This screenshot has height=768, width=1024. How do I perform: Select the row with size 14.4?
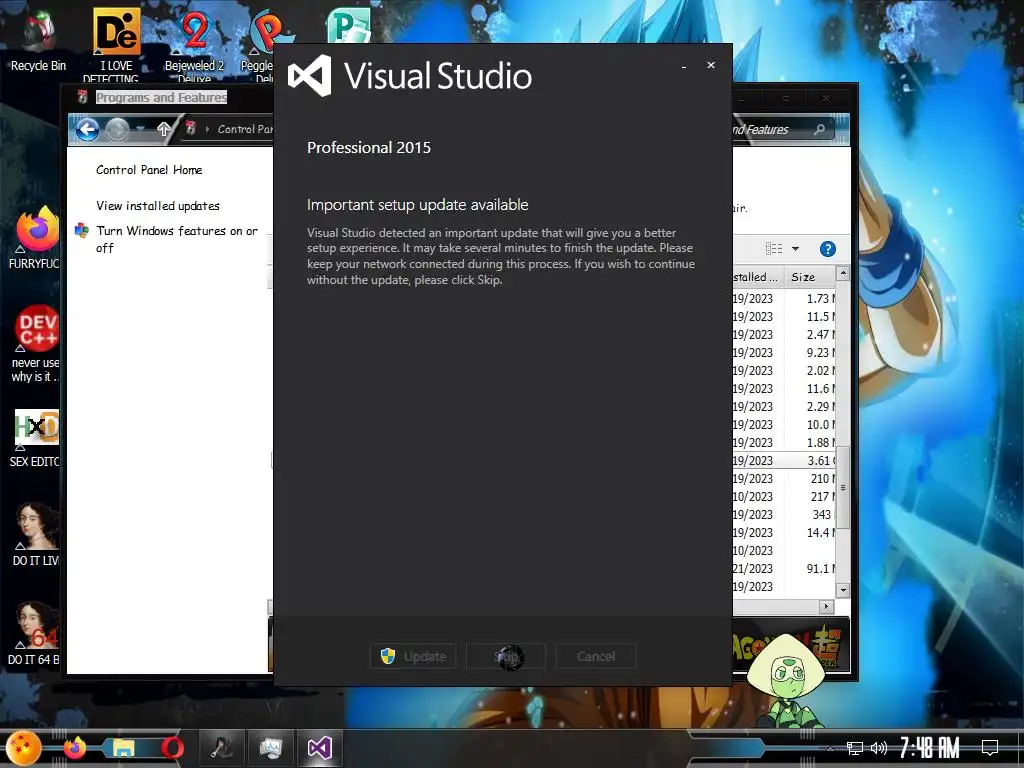[784, 533]
